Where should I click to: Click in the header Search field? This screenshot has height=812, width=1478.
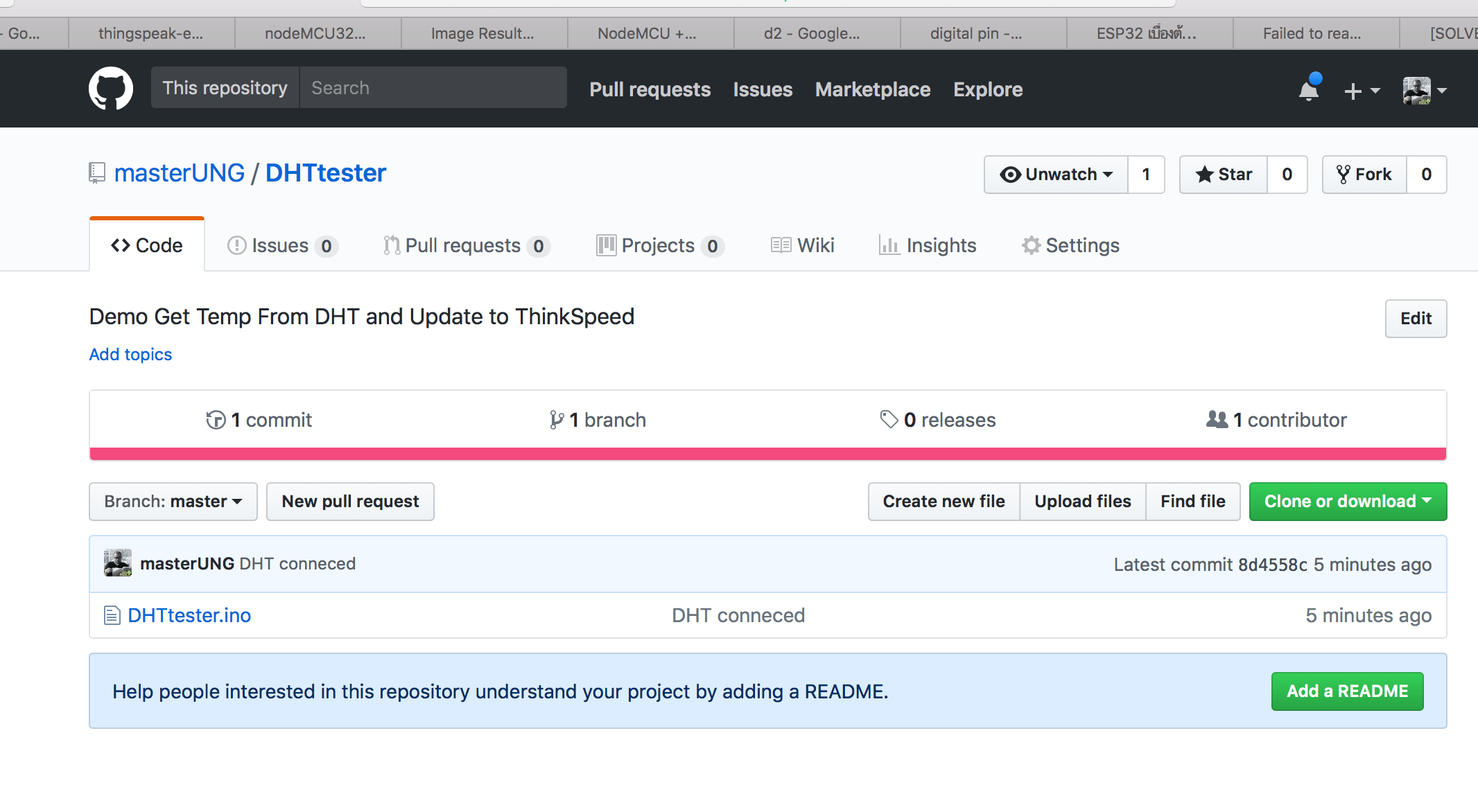coord(433,88)
